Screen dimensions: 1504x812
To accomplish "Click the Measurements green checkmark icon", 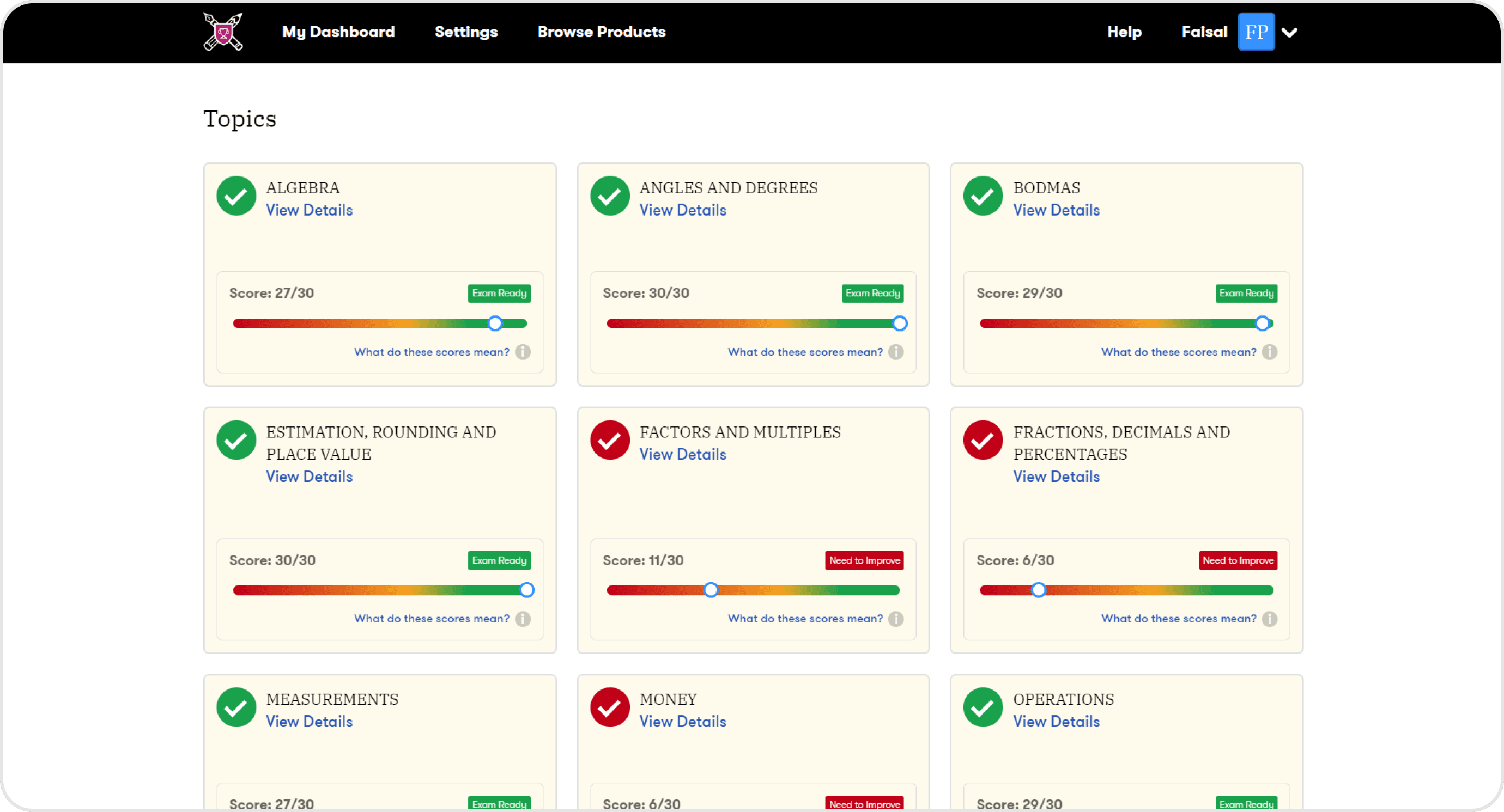I will click(236, 707).
